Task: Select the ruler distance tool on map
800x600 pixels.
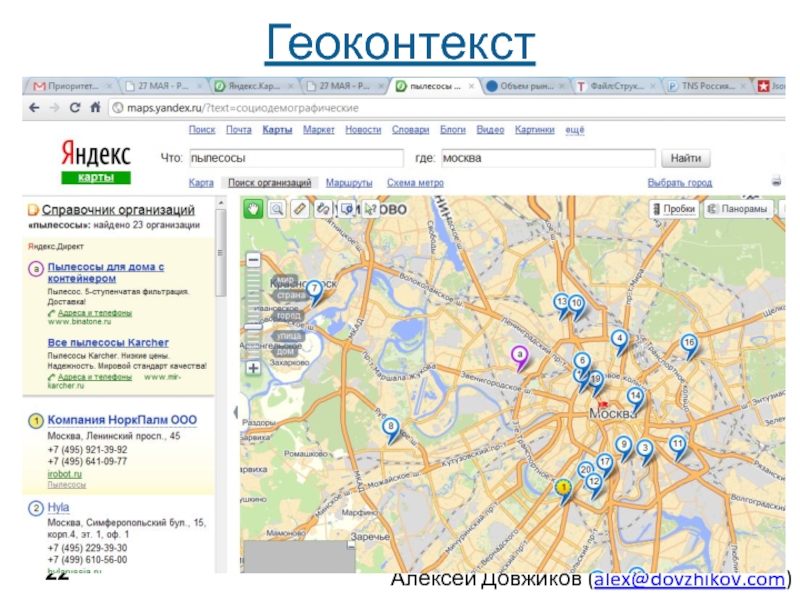Action: (299, 209)
